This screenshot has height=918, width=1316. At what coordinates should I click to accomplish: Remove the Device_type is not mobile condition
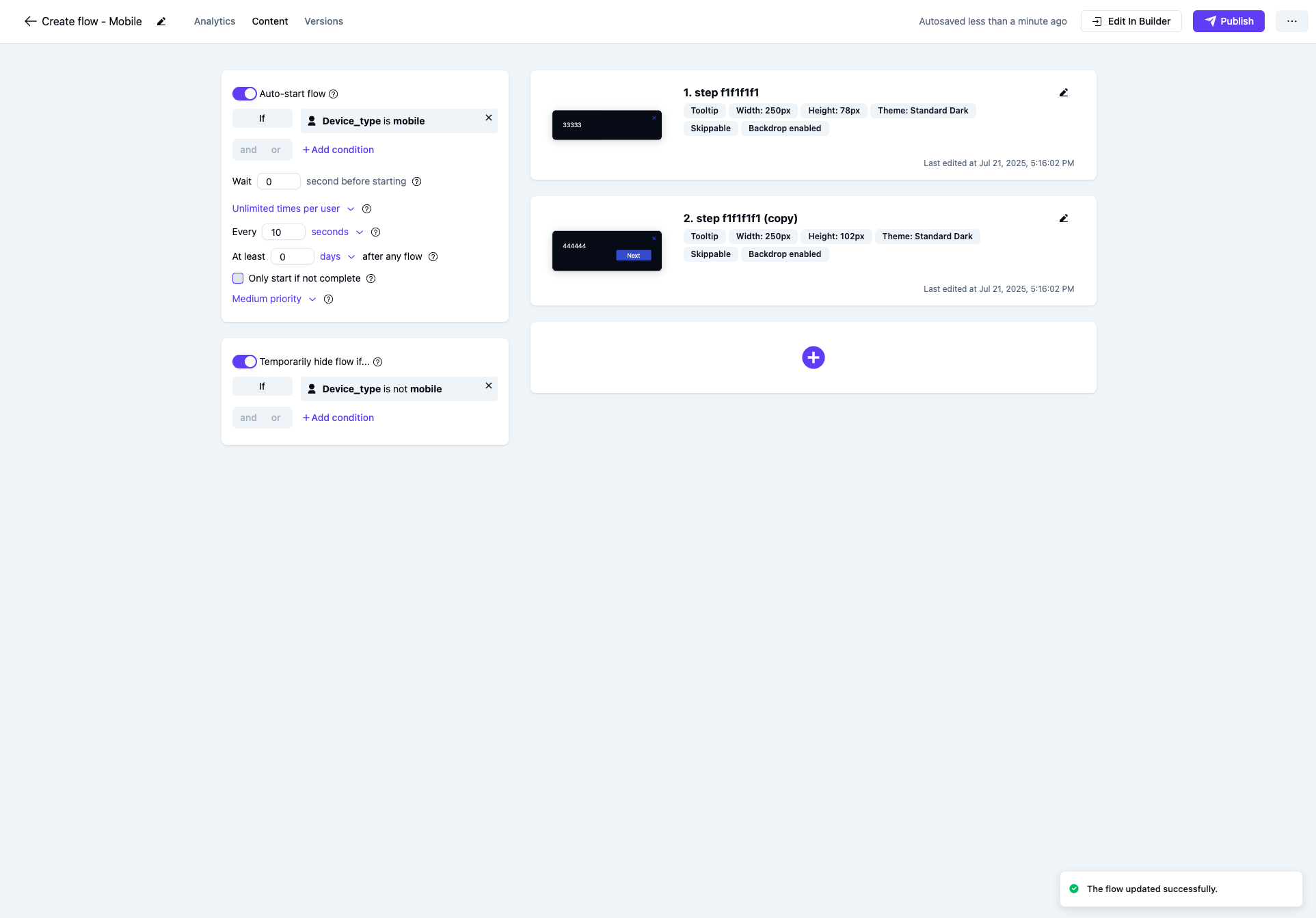pyautogui.click(x=488, y=386)
